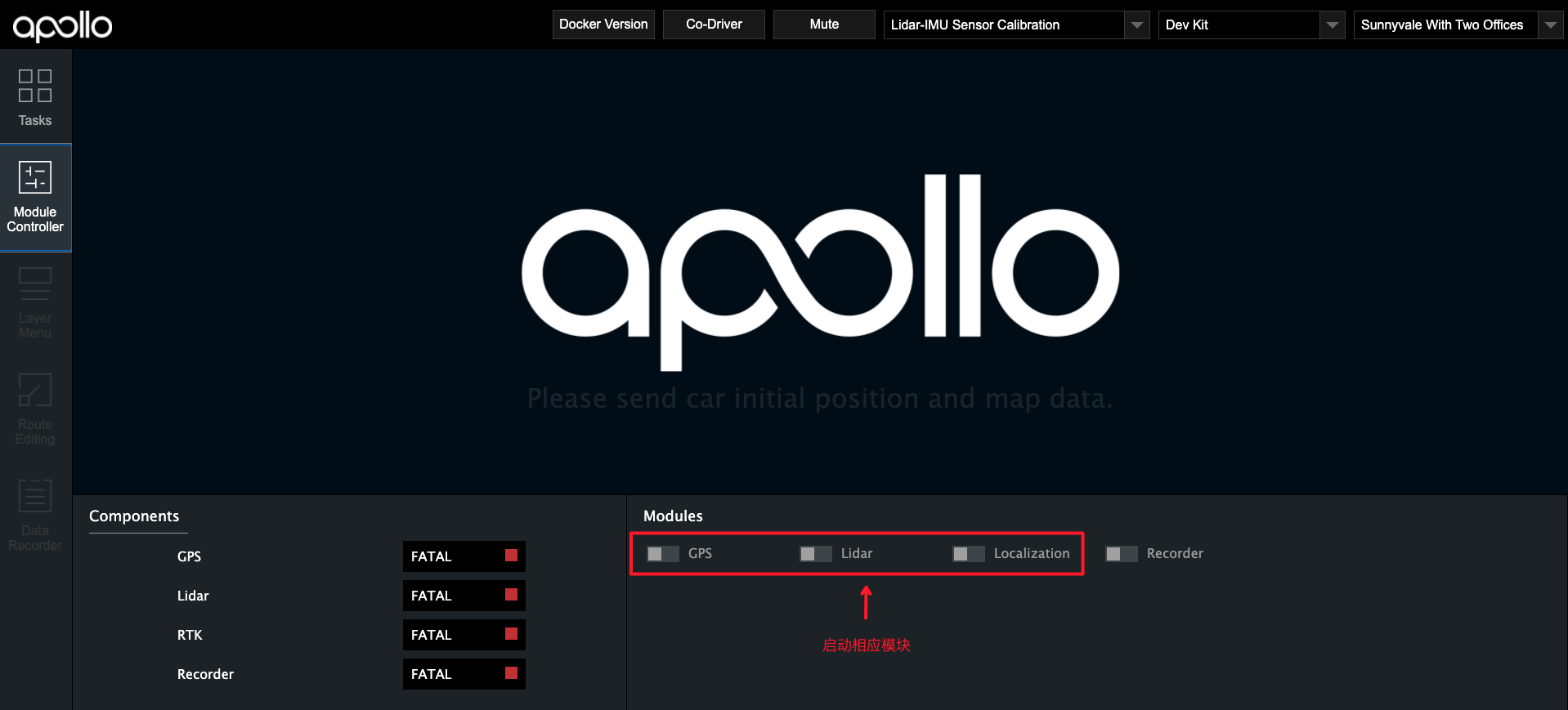This screenshot has height=710, width=1568.
Task: Click the Localization module label text
Action: pyautogui.click(x=1032, y=554)
